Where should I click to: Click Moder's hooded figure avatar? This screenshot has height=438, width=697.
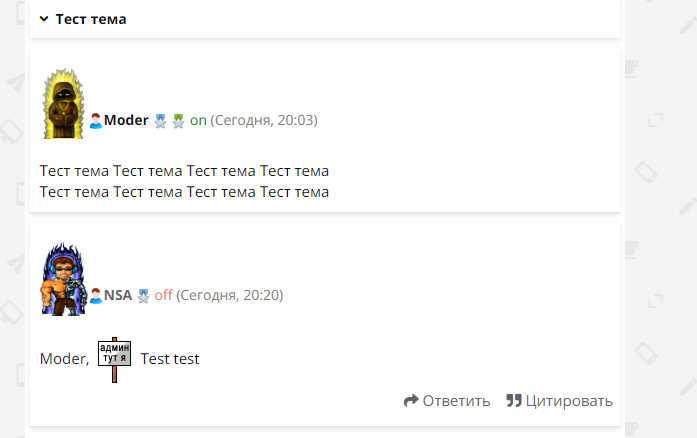pyautogui.click(x=63, y=105)
